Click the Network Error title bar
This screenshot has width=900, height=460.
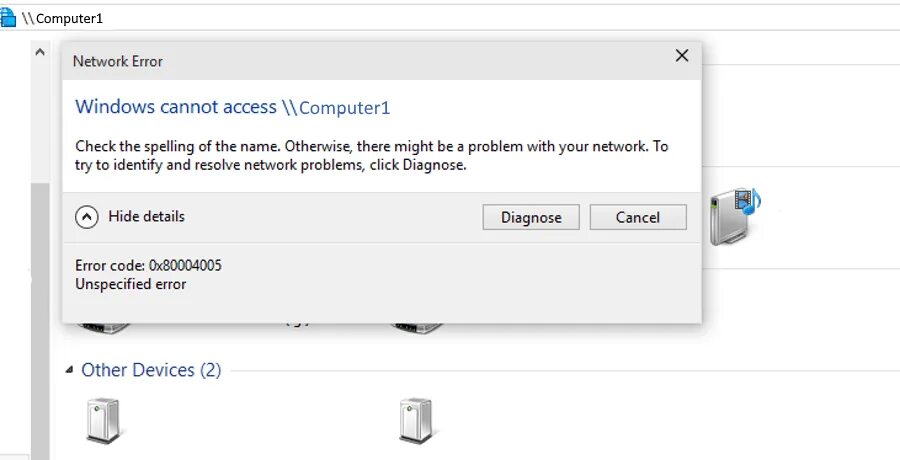pos(367,60)
